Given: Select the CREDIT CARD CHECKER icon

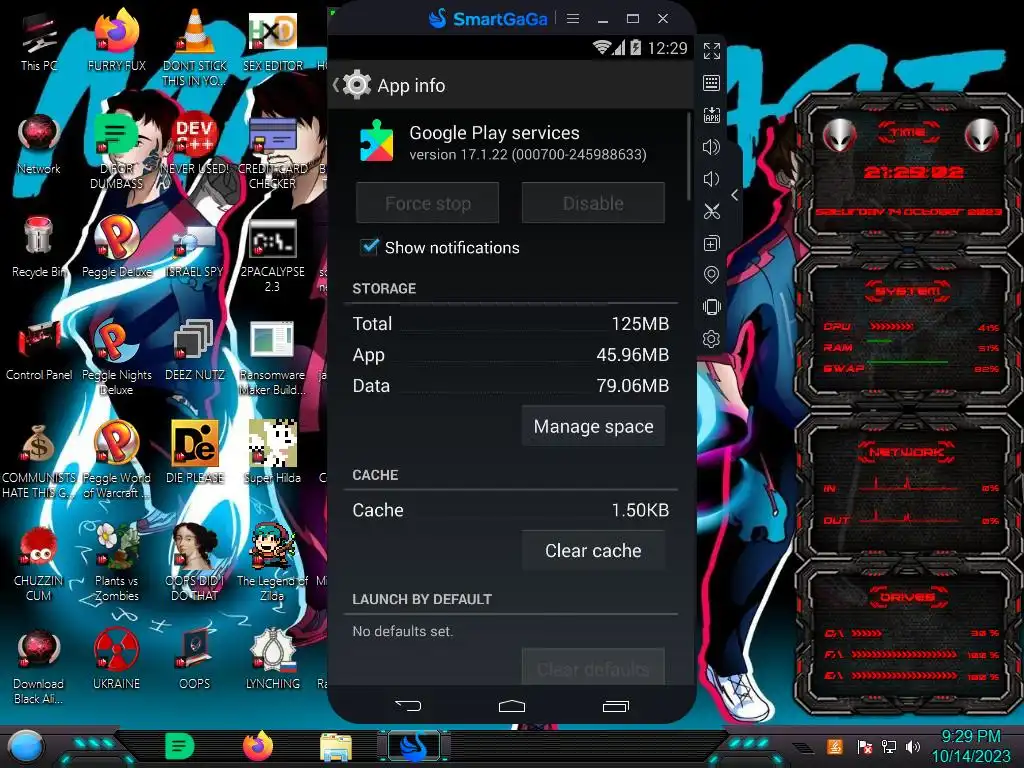Looking at the screenshot, I should [272, 153].
